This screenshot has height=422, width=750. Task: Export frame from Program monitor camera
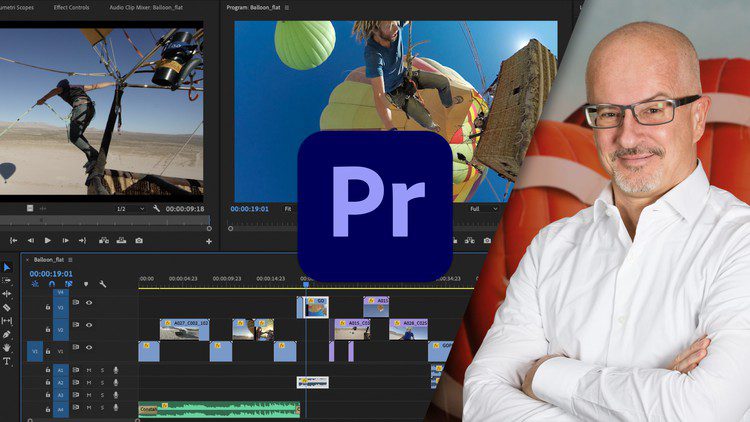pyautogui.click(x=487, y=241)
